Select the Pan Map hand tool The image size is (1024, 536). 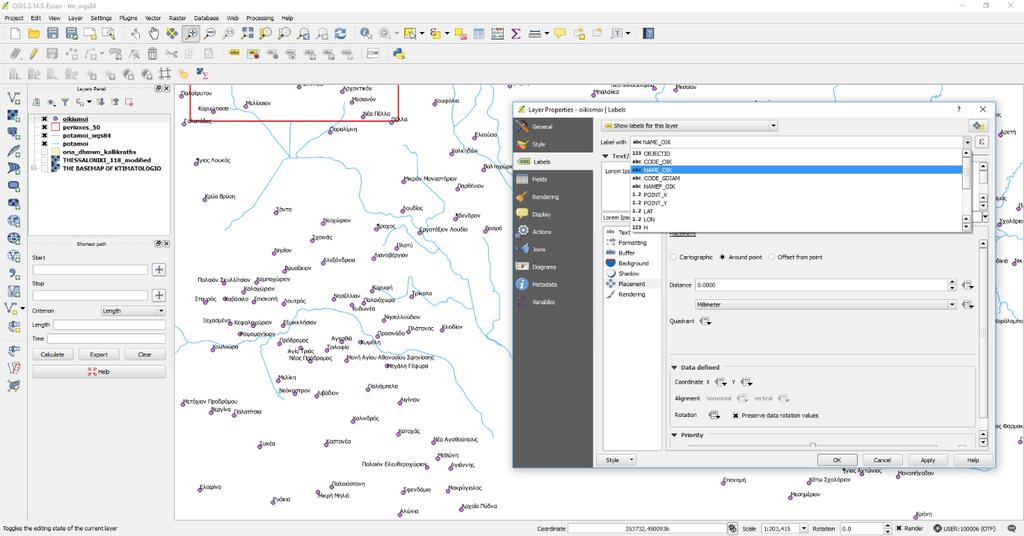tap(153, 33)
